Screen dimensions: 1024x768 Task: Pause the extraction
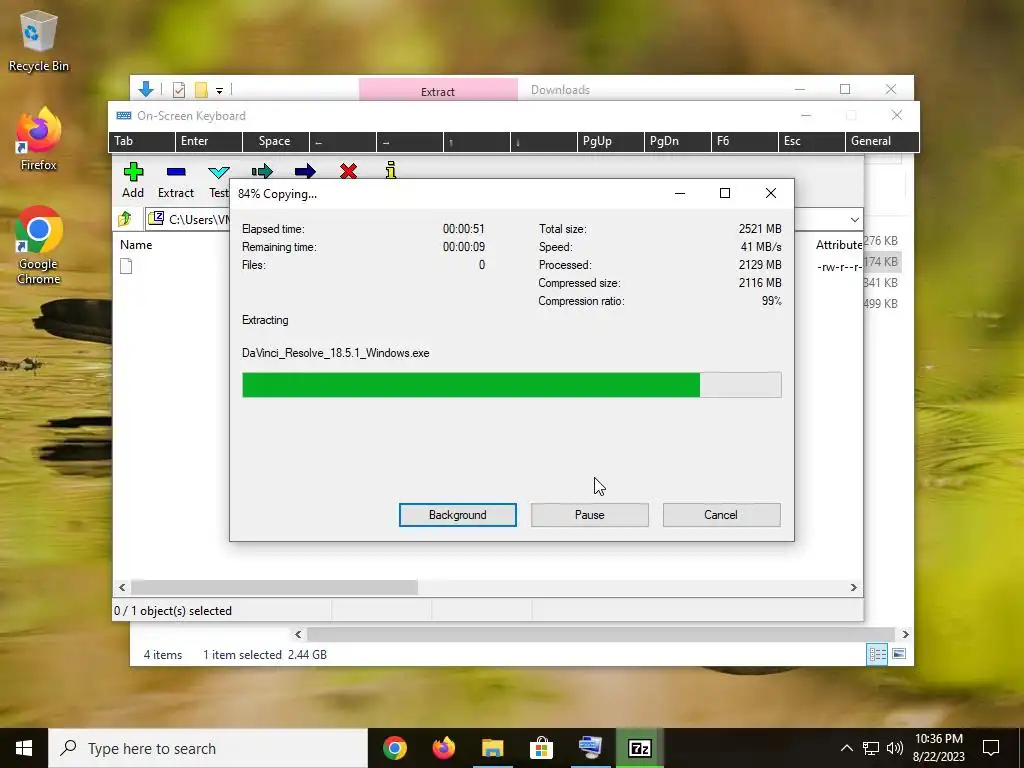click(590, 515)
